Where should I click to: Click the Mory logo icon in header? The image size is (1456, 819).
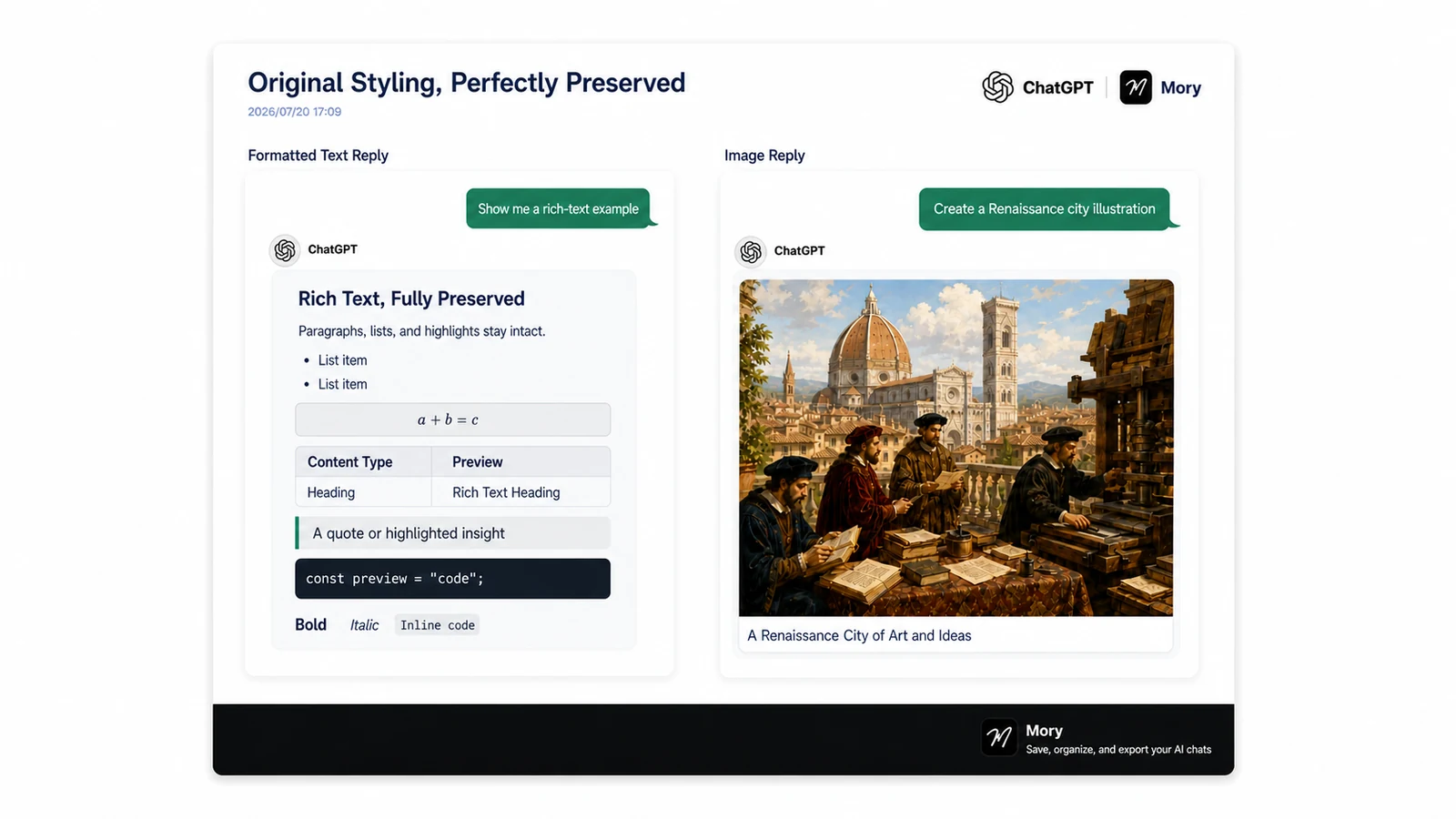(1136, 87)
